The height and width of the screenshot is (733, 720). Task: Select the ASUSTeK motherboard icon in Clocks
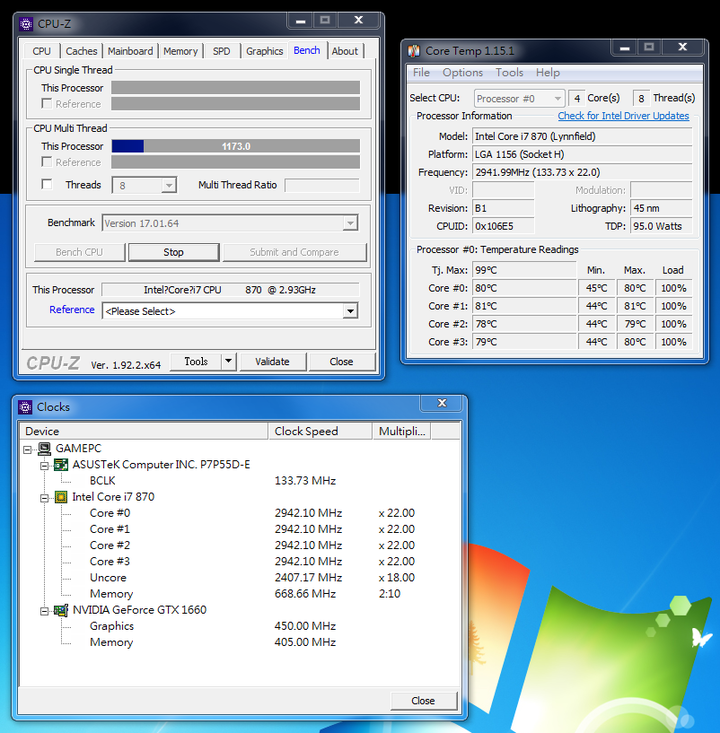(x=61, y=465)
